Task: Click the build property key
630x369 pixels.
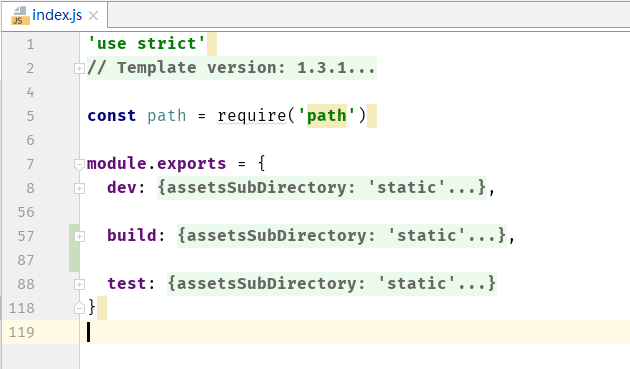Action: click(132, 236)
